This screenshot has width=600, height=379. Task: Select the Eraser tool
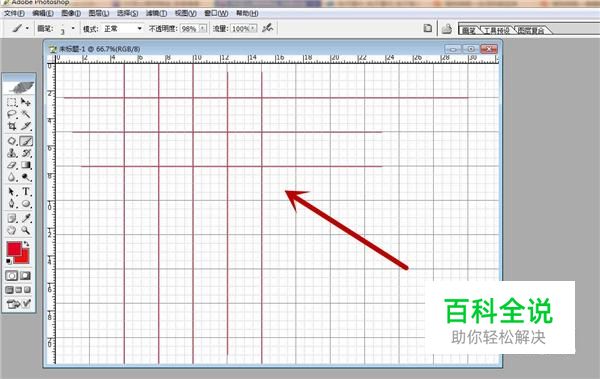(x=12, y=165)
